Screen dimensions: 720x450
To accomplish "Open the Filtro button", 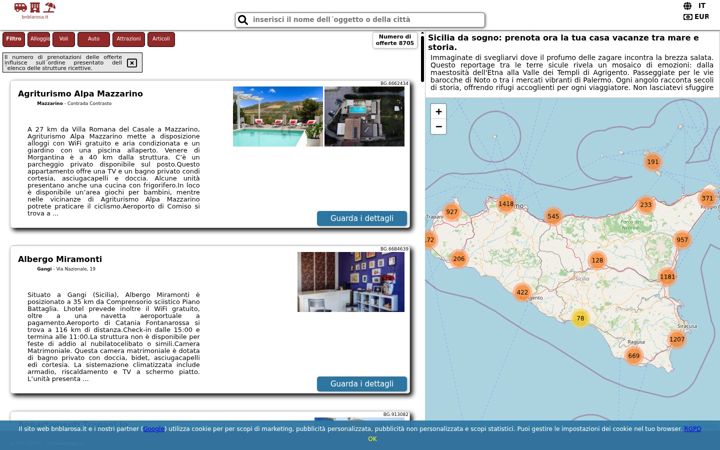I will 14,39.
